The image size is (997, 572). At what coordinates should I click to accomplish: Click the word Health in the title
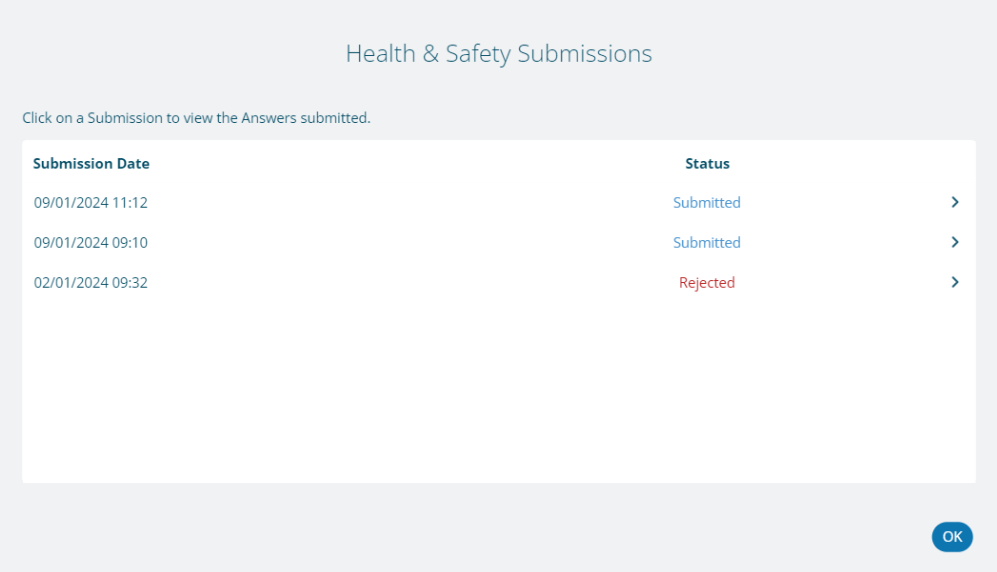click(x=380, y=54)
